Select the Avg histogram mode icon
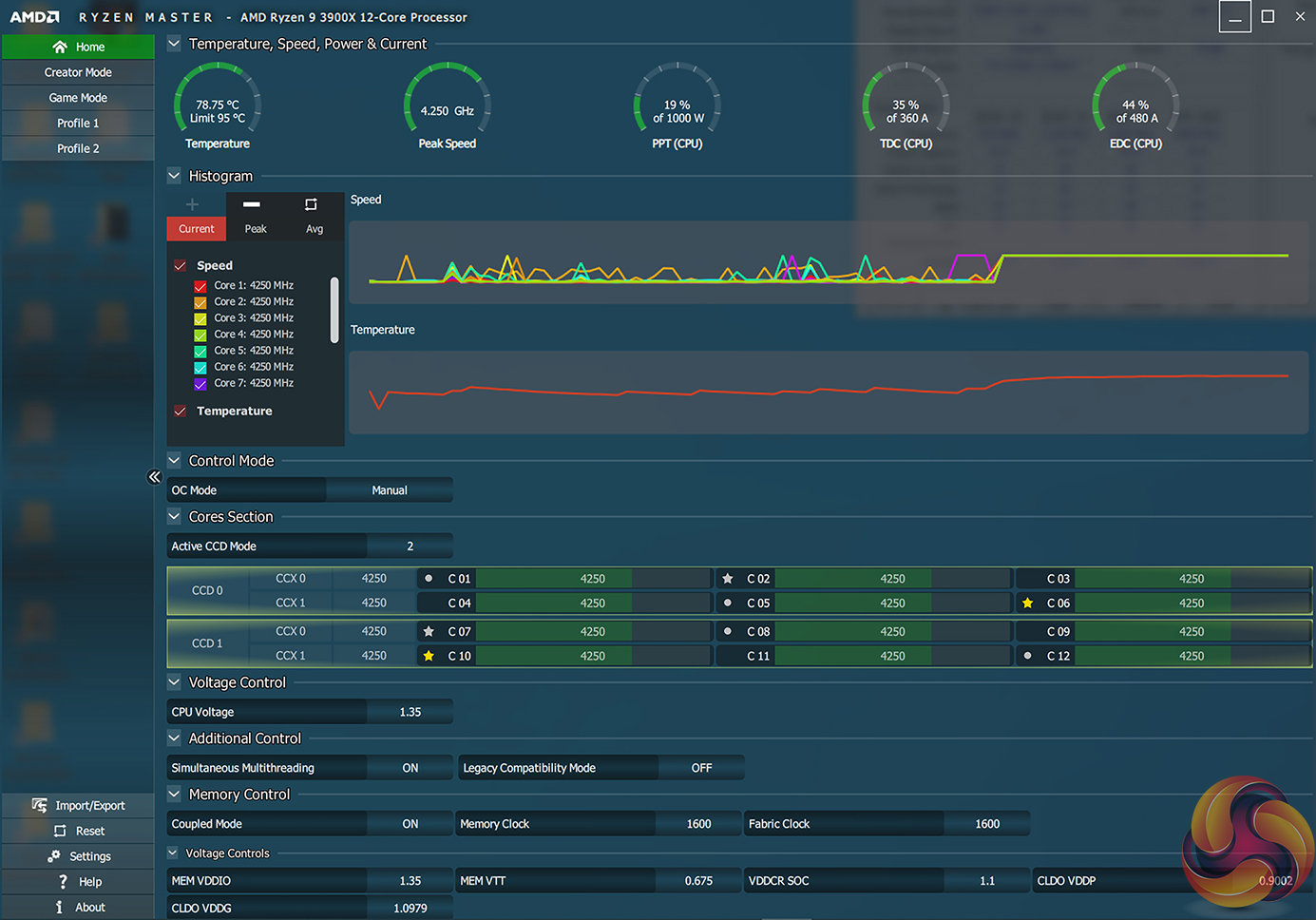1316x920 pixels. tap(311, 205)
